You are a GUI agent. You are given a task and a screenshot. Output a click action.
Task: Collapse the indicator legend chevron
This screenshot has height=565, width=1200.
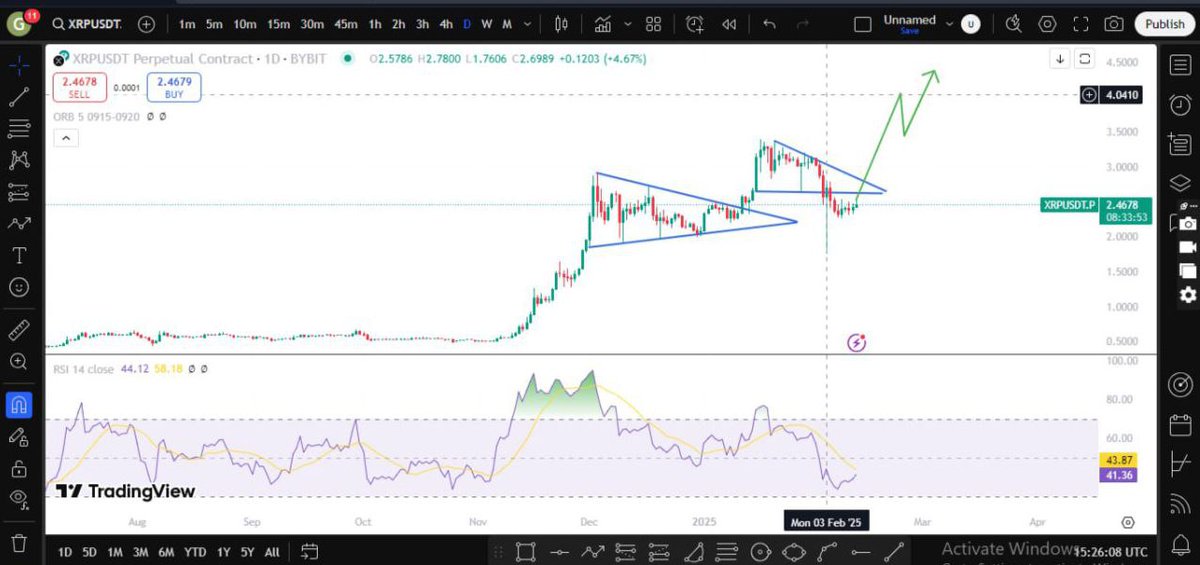(64, 139)
